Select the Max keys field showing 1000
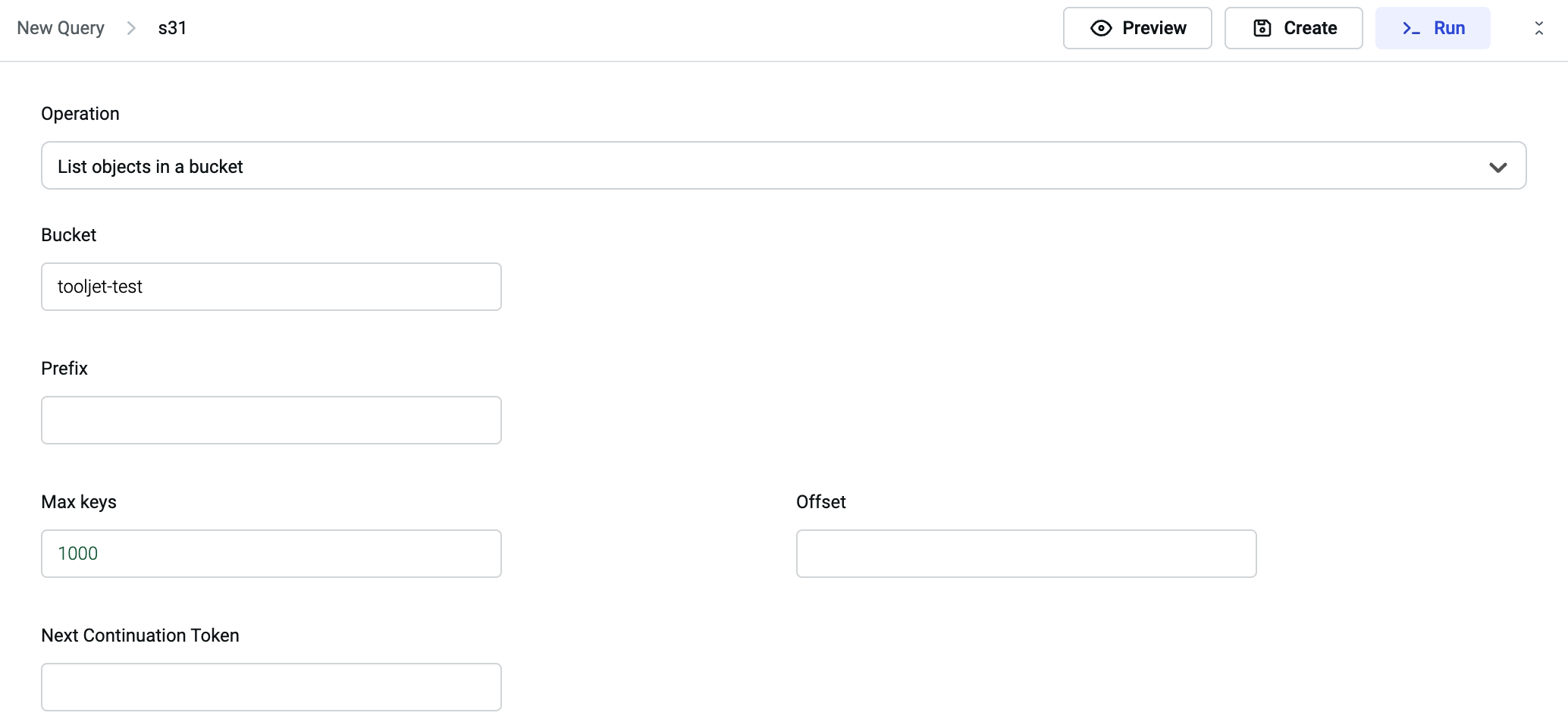1568x719 pixels. coord(271,554)
